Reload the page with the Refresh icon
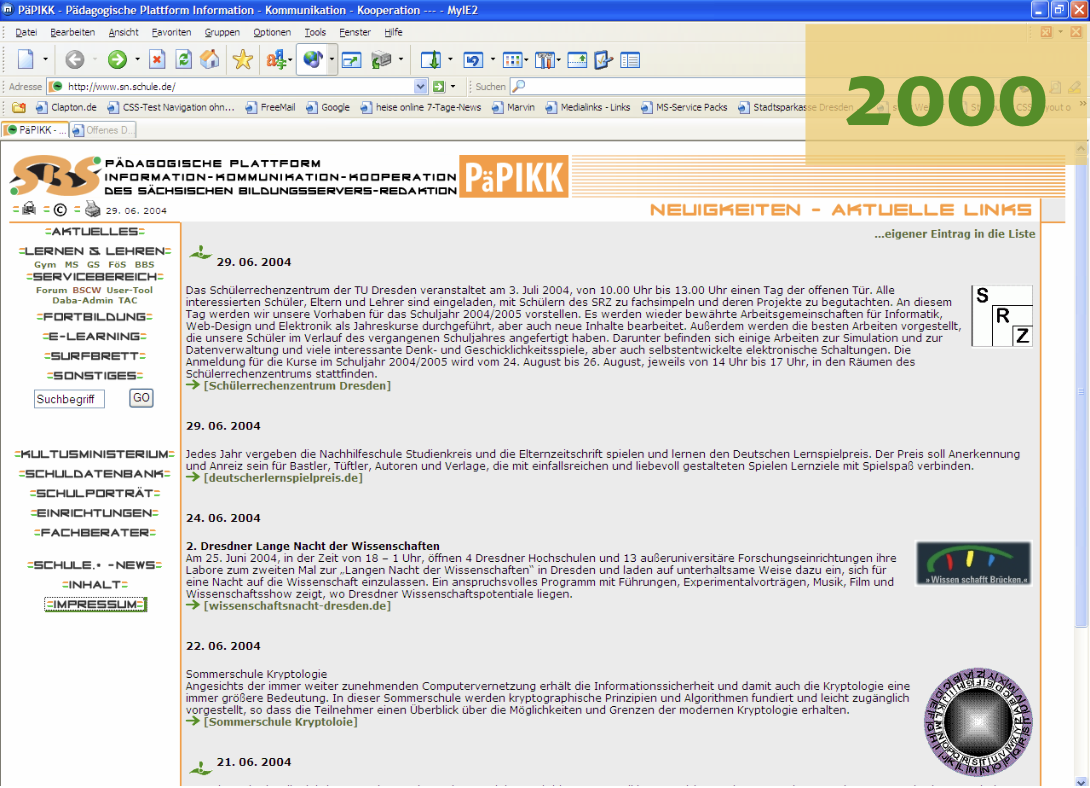 pos(183,60)
